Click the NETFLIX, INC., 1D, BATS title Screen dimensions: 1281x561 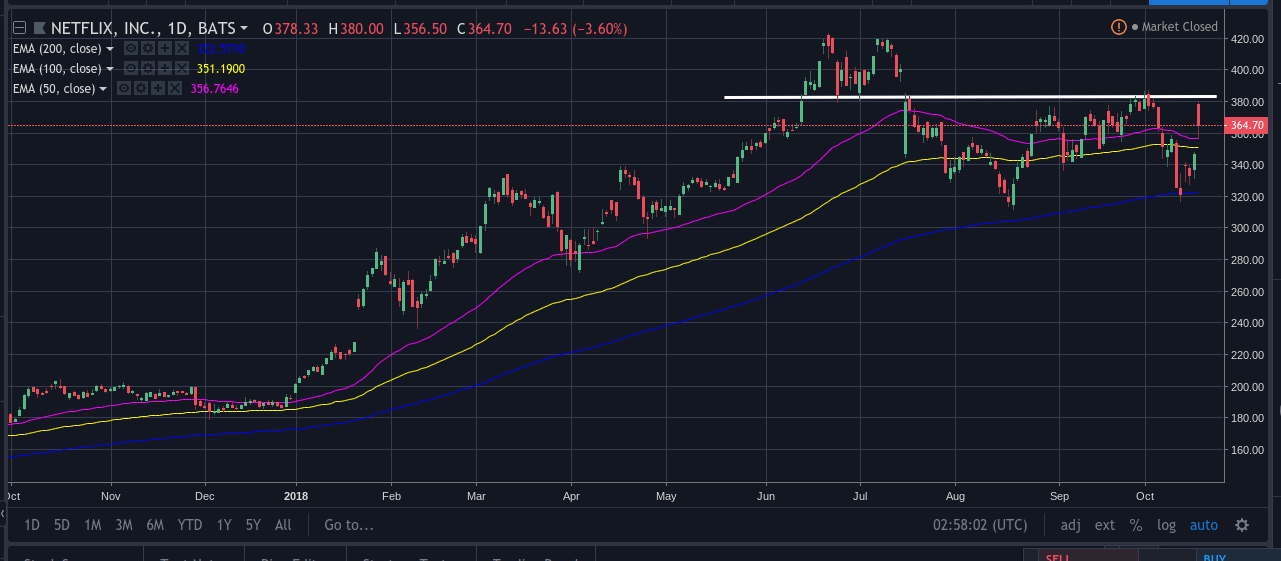(x=142, y=28)
